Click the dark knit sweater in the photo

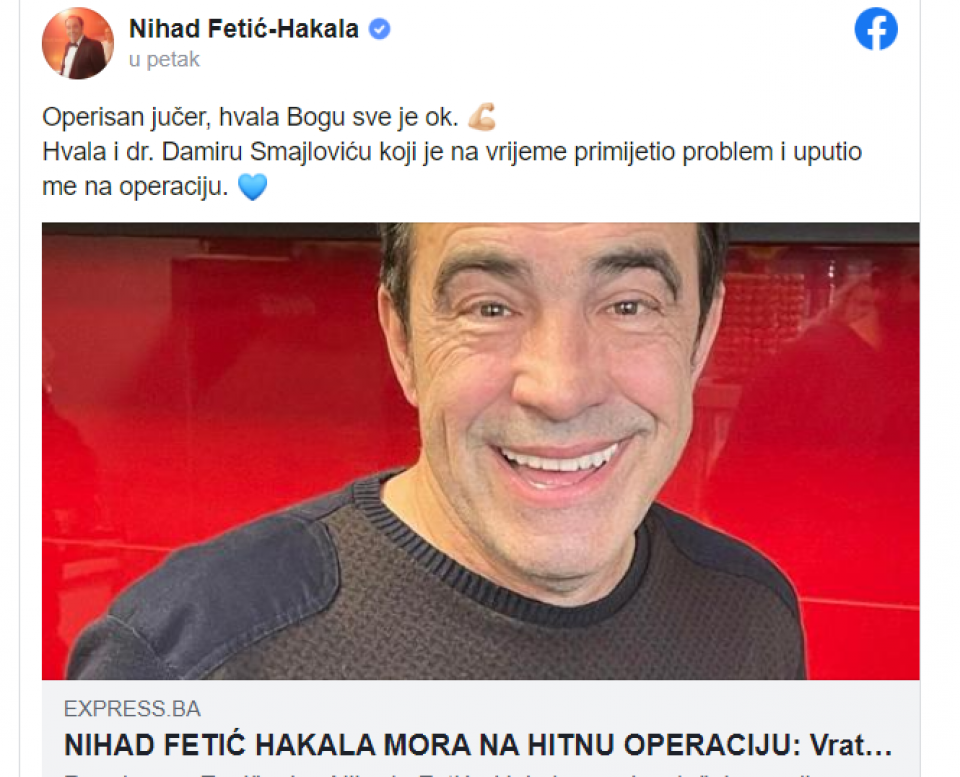click(x=429, y=612)
